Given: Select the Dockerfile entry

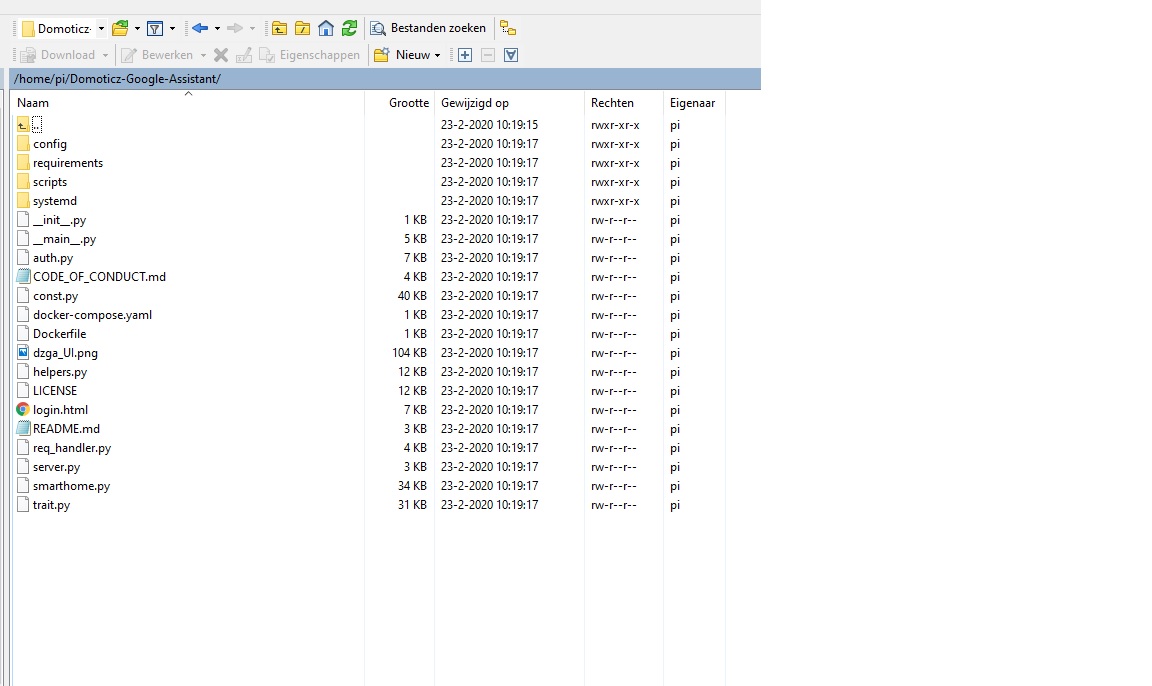Looking at the screenshot, I should coord(60,334).
